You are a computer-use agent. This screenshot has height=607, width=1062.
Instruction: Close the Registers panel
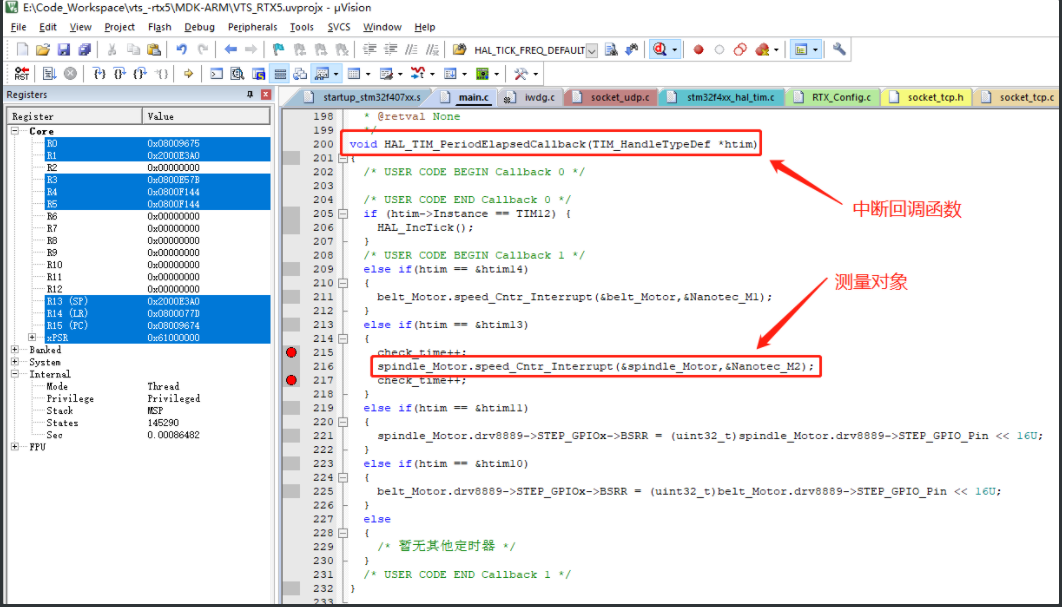(x=266, y=94)
